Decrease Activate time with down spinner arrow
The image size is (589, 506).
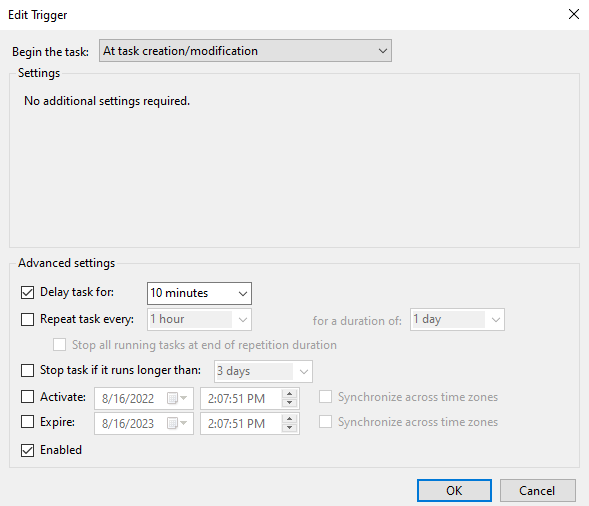pos(289,403)
